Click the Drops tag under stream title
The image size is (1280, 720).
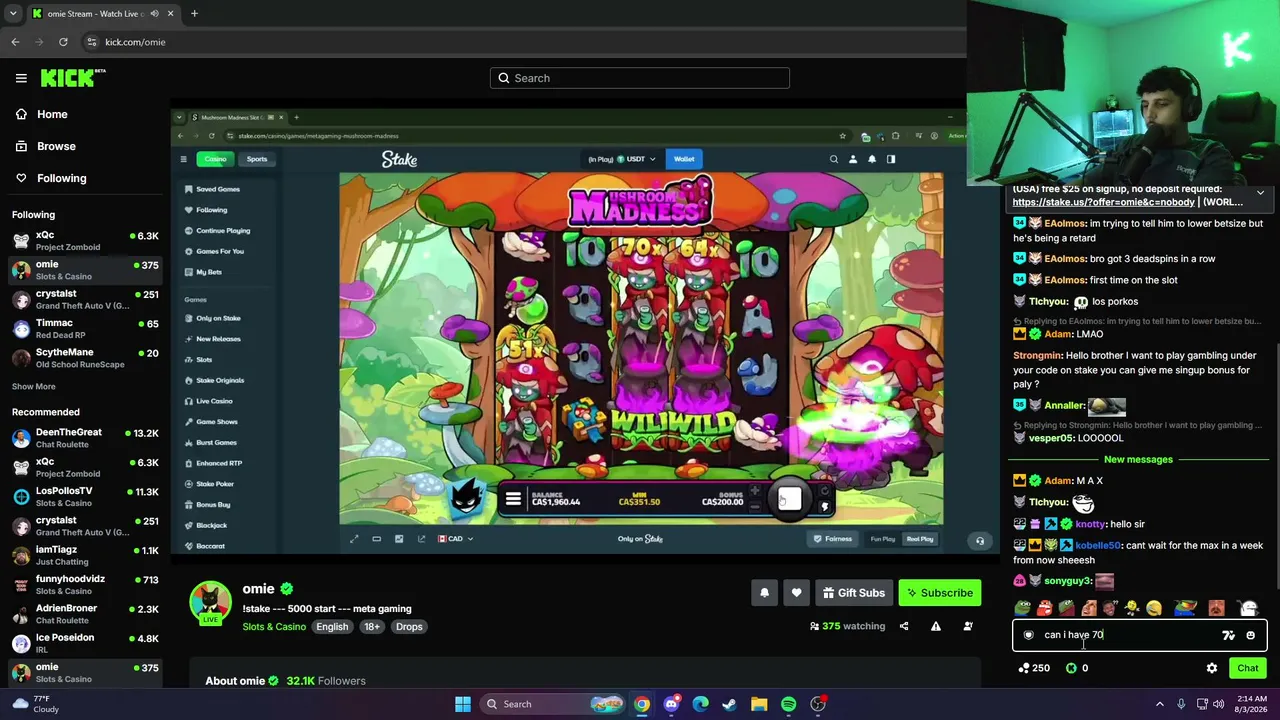(x=409, y=627)
